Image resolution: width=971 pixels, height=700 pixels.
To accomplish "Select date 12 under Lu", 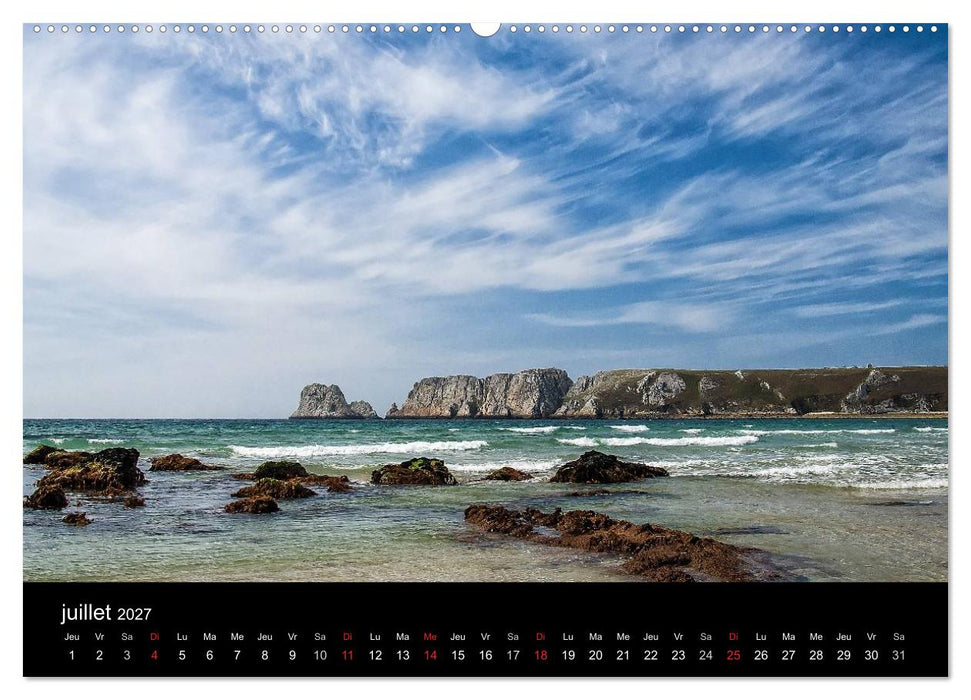I will click(375, 655).
